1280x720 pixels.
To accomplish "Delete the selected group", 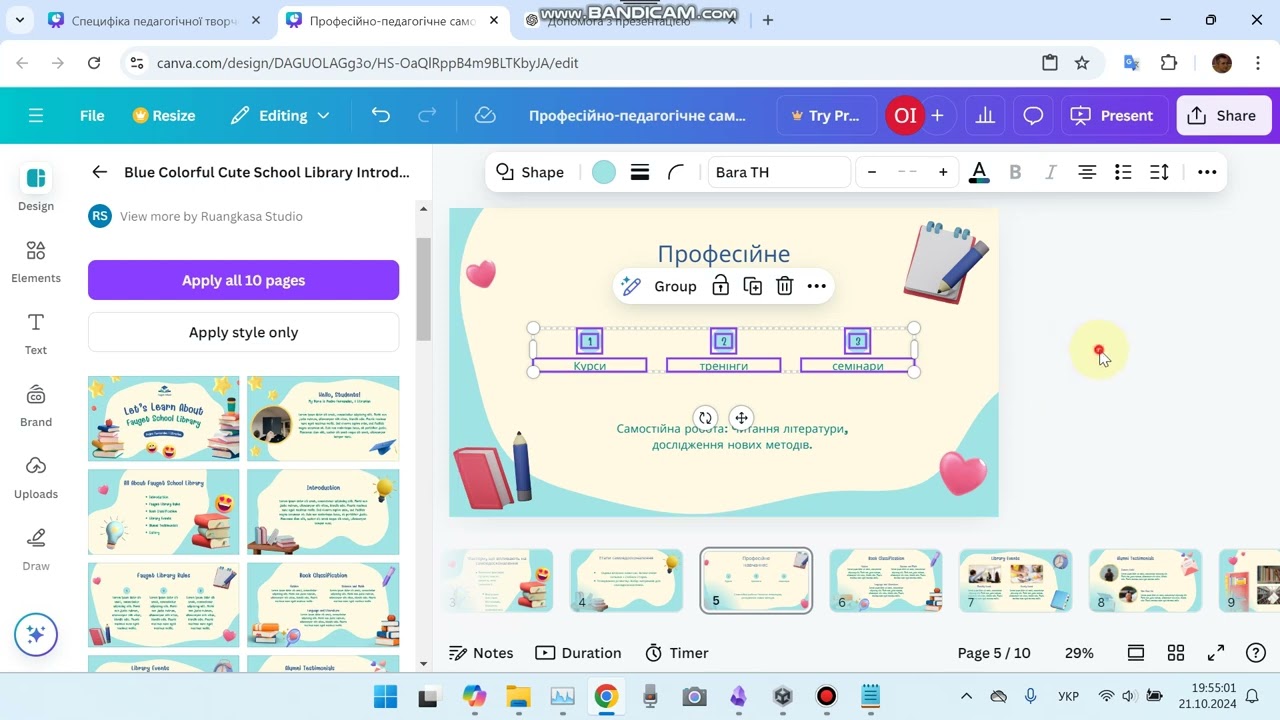I will 785,286.
